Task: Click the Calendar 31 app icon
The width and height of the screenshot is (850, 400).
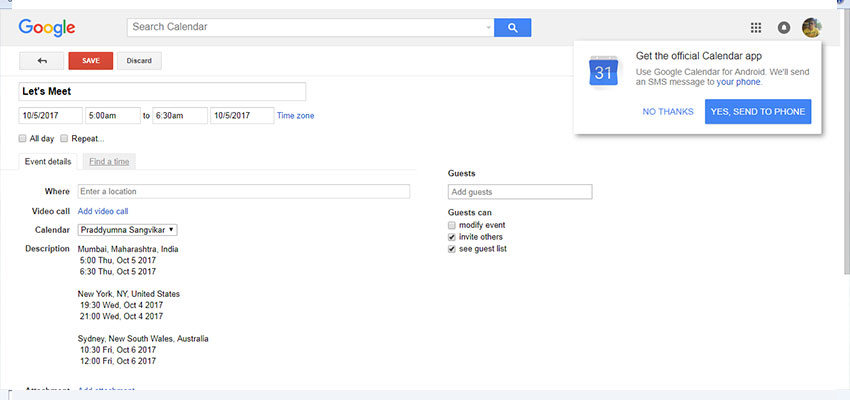Action: pos(603,72)
